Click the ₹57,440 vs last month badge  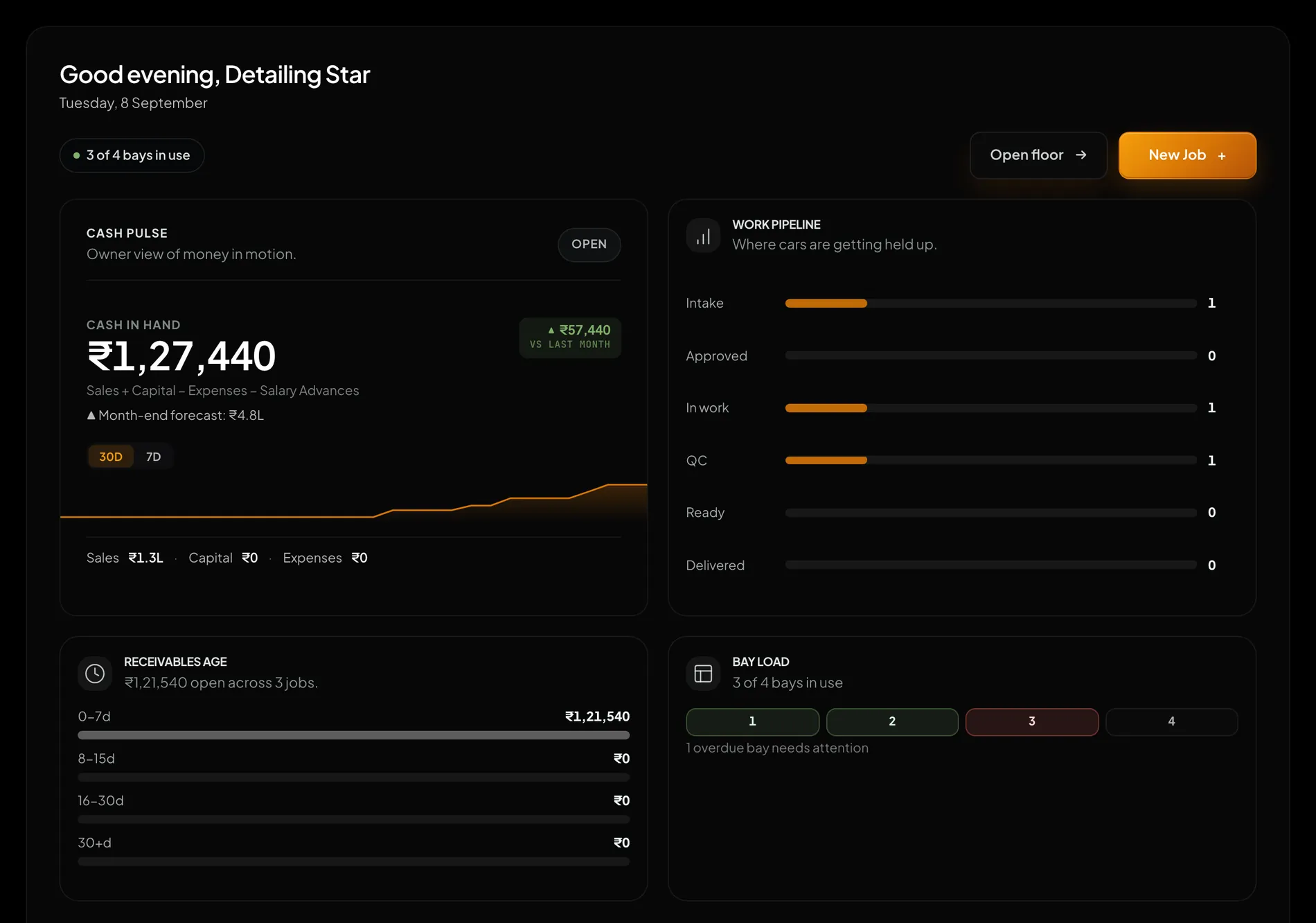point(570,337)
